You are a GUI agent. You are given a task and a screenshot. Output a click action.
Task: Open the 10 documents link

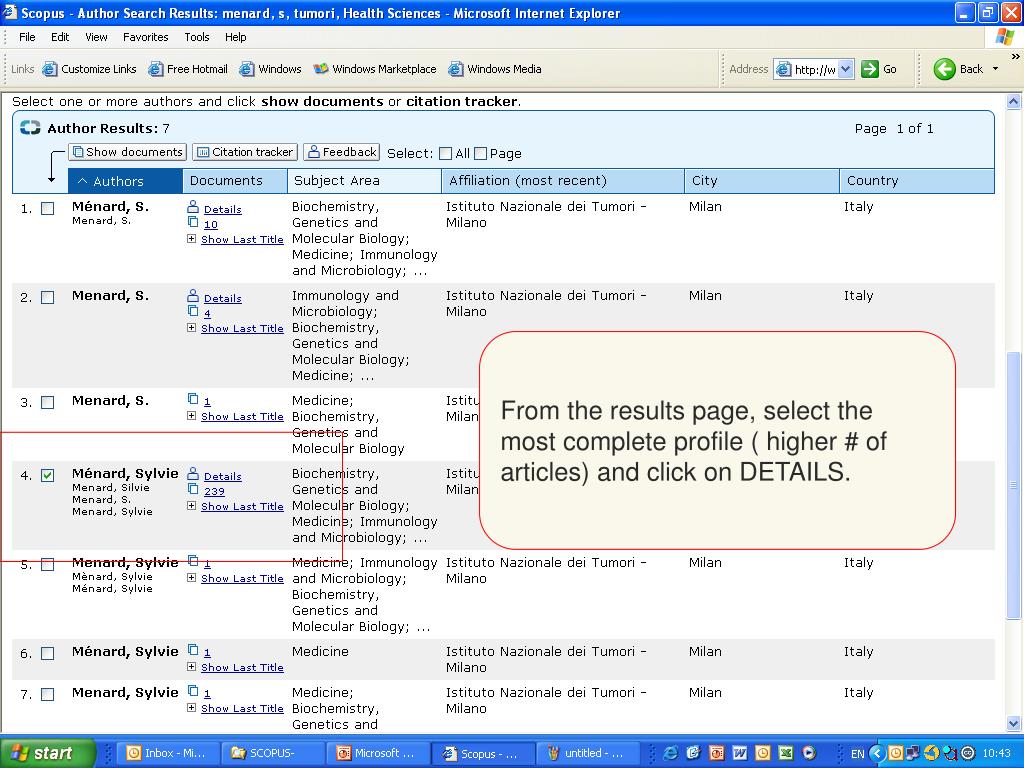click(211, 224)
